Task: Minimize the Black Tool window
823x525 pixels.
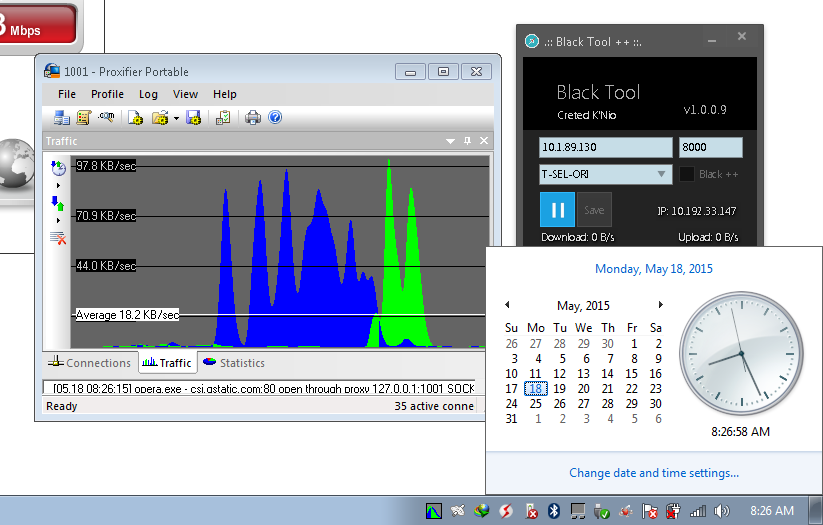Action: 712,41
